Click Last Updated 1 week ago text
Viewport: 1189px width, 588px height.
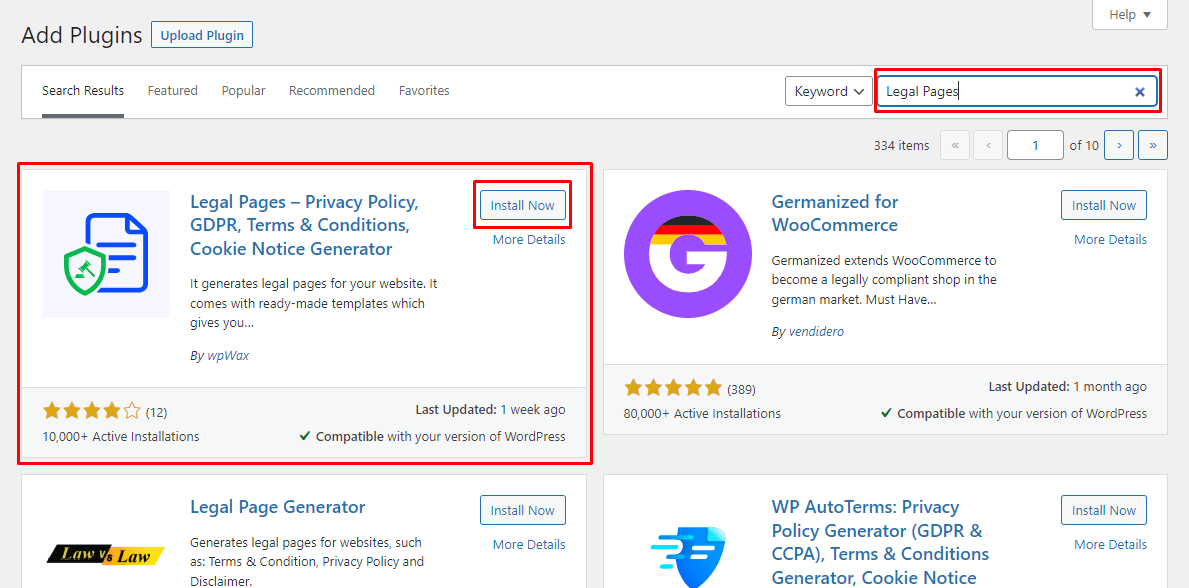[490, 410]
